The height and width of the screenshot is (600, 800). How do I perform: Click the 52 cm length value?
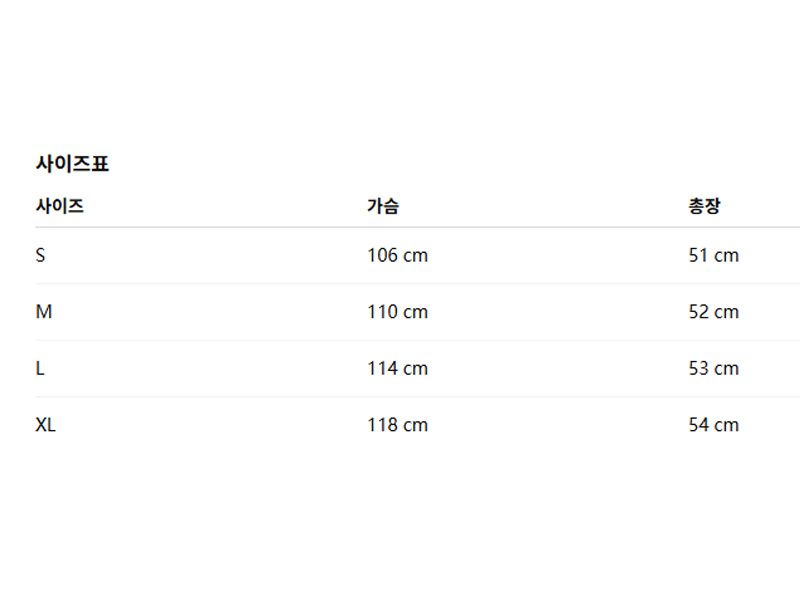[x=714, y=312]
